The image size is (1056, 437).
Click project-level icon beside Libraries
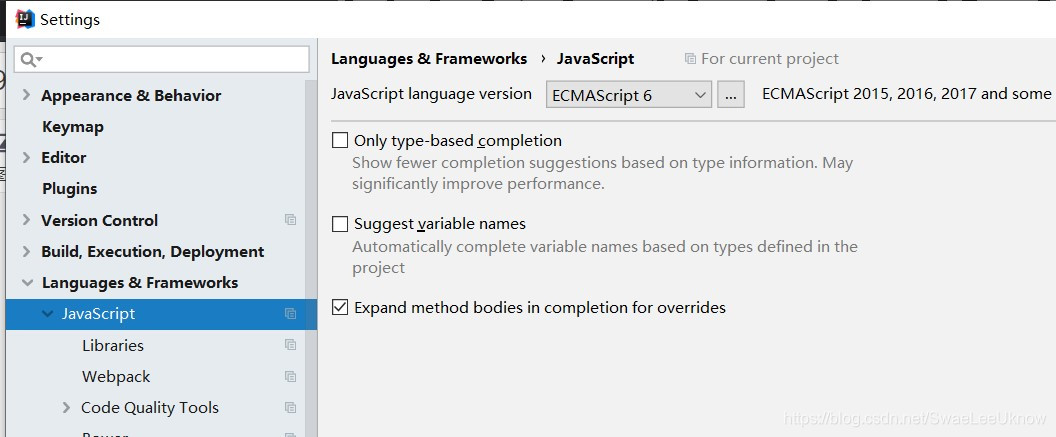pos(290,345)
